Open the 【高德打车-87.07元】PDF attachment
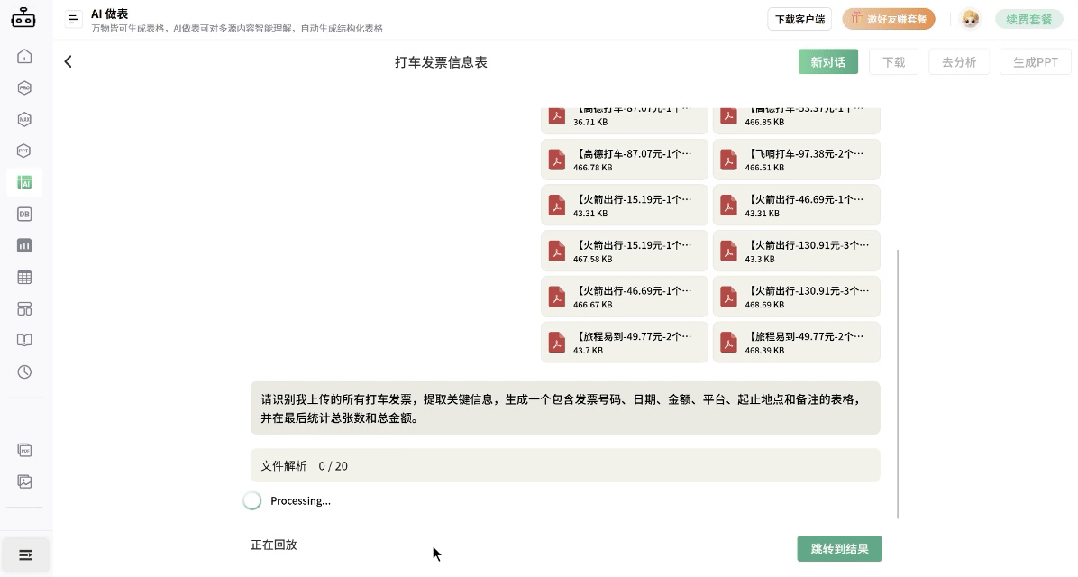Image resolution: width=1078 pixels, height=577 pixels. pos(624,159)
